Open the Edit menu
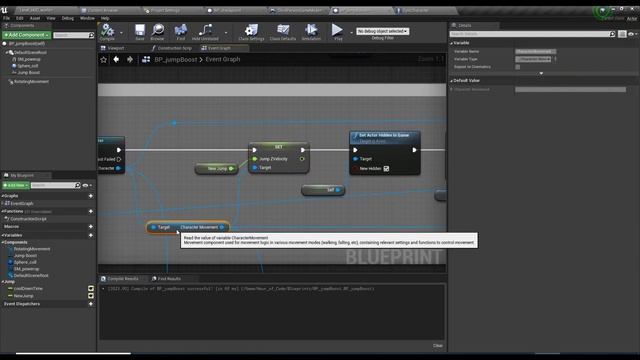 (20, 18)
